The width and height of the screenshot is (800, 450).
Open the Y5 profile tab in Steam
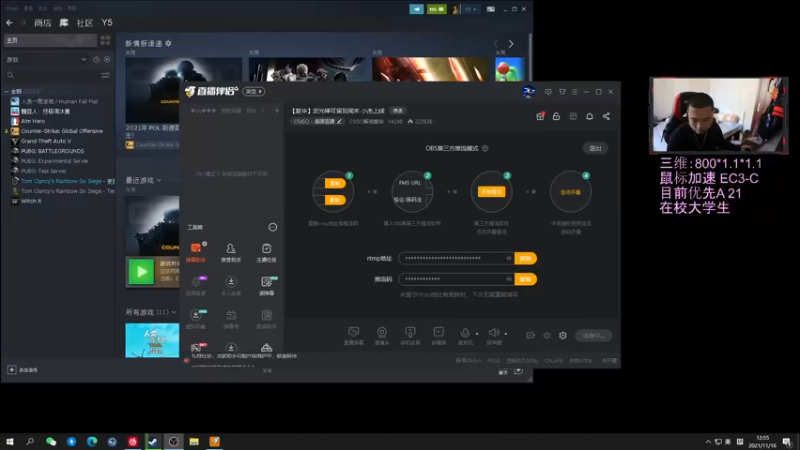107,23
